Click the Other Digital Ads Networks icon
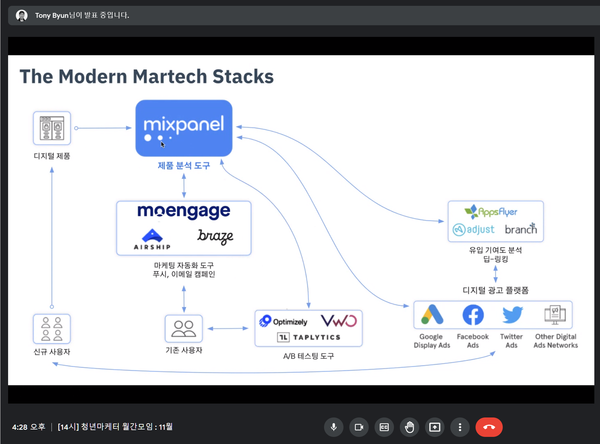 [x=555, y=315]
